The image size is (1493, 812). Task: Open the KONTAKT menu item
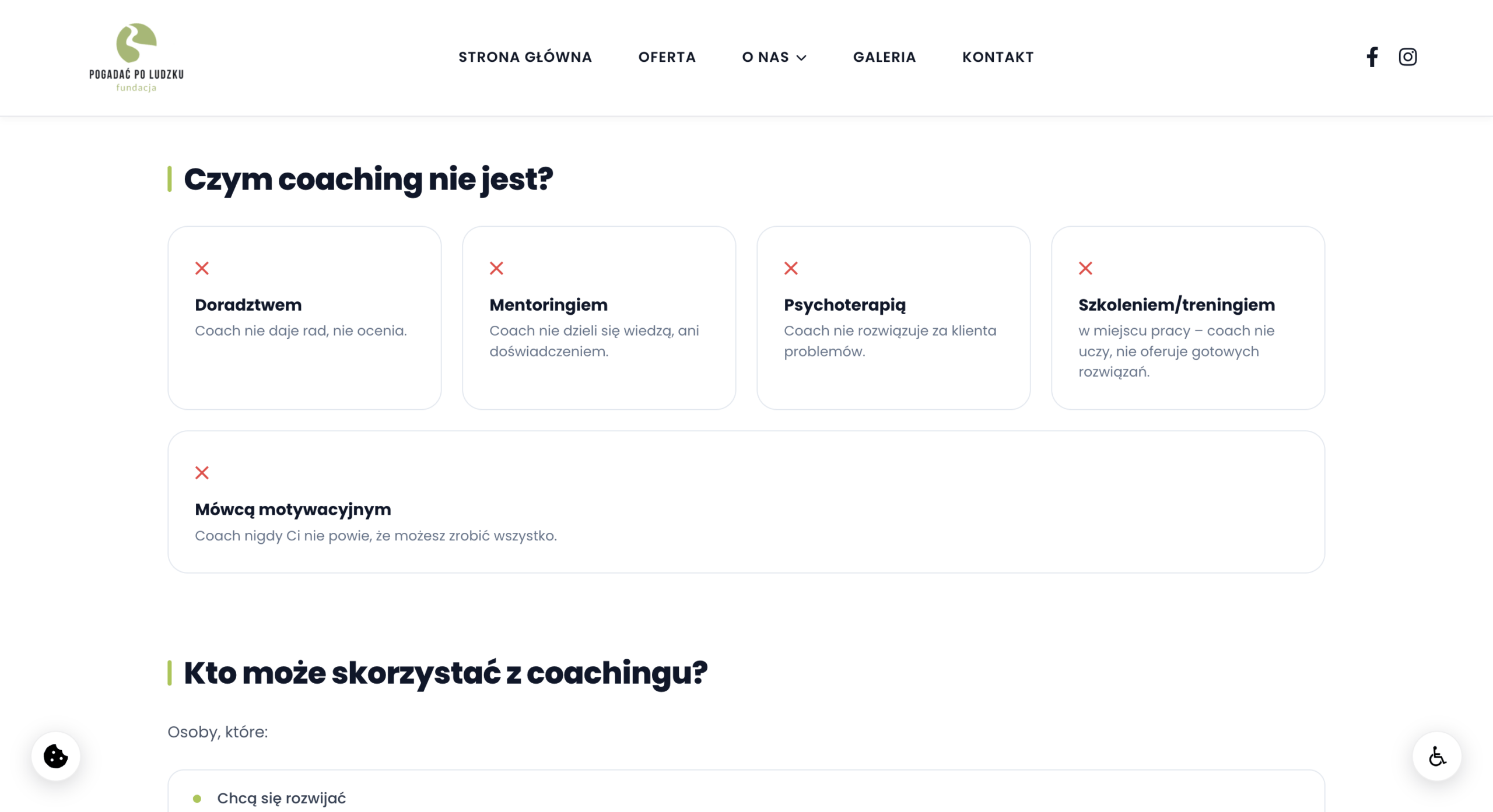998,57
